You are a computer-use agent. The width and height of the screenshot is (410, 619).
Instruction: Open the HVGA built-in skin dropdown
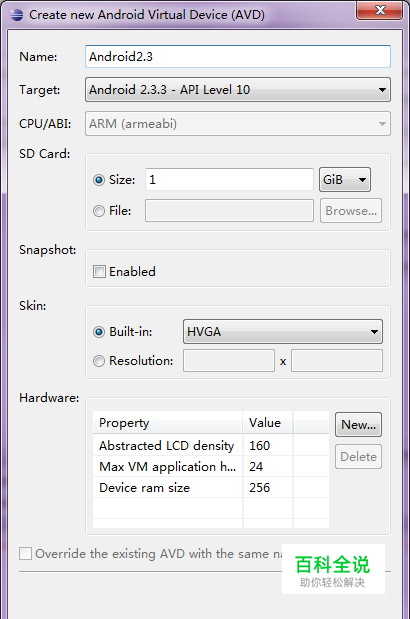point(283,332)
